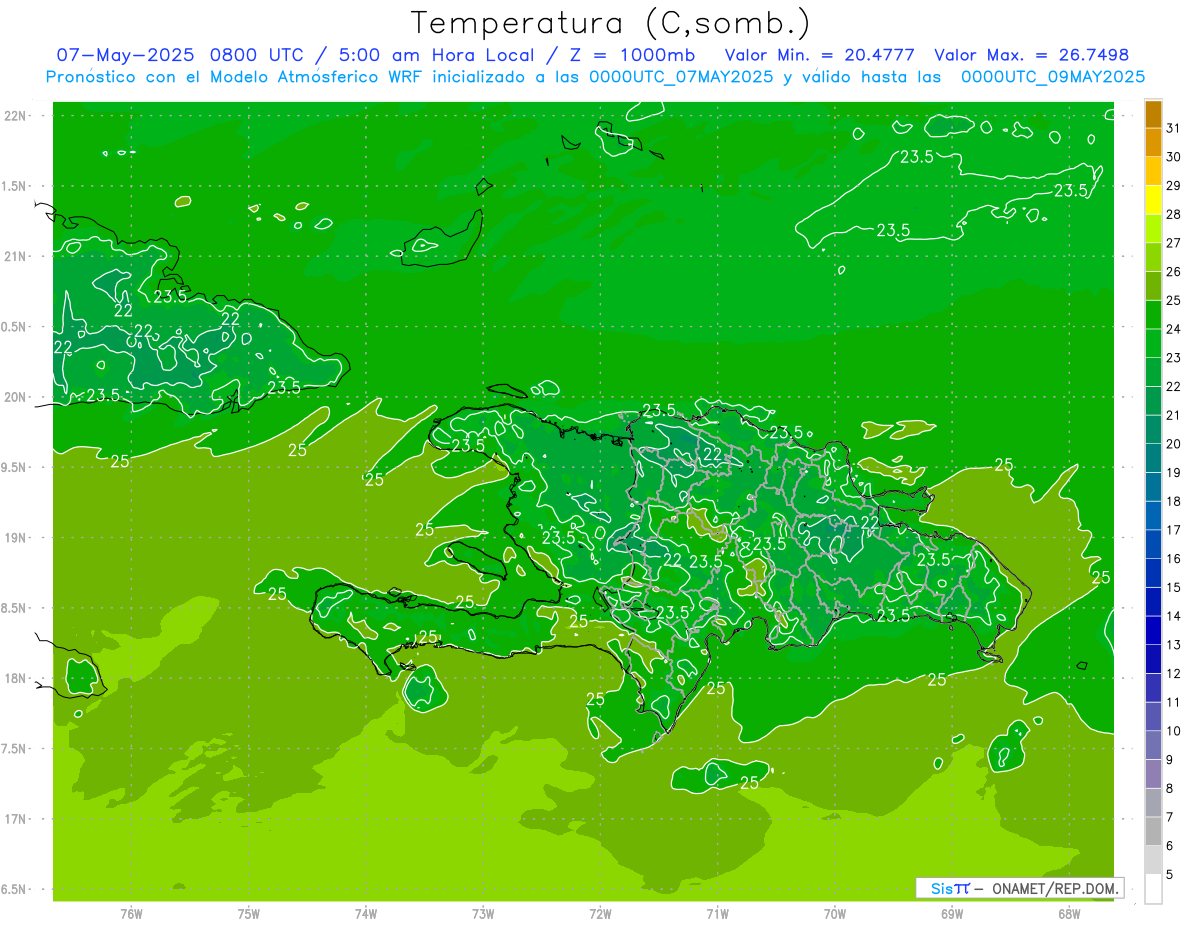The width and height of the screenshot is (1200, 927).
Task: Pick the dark orange colorbar segment above 31
Action: [x=1153, y=114]
